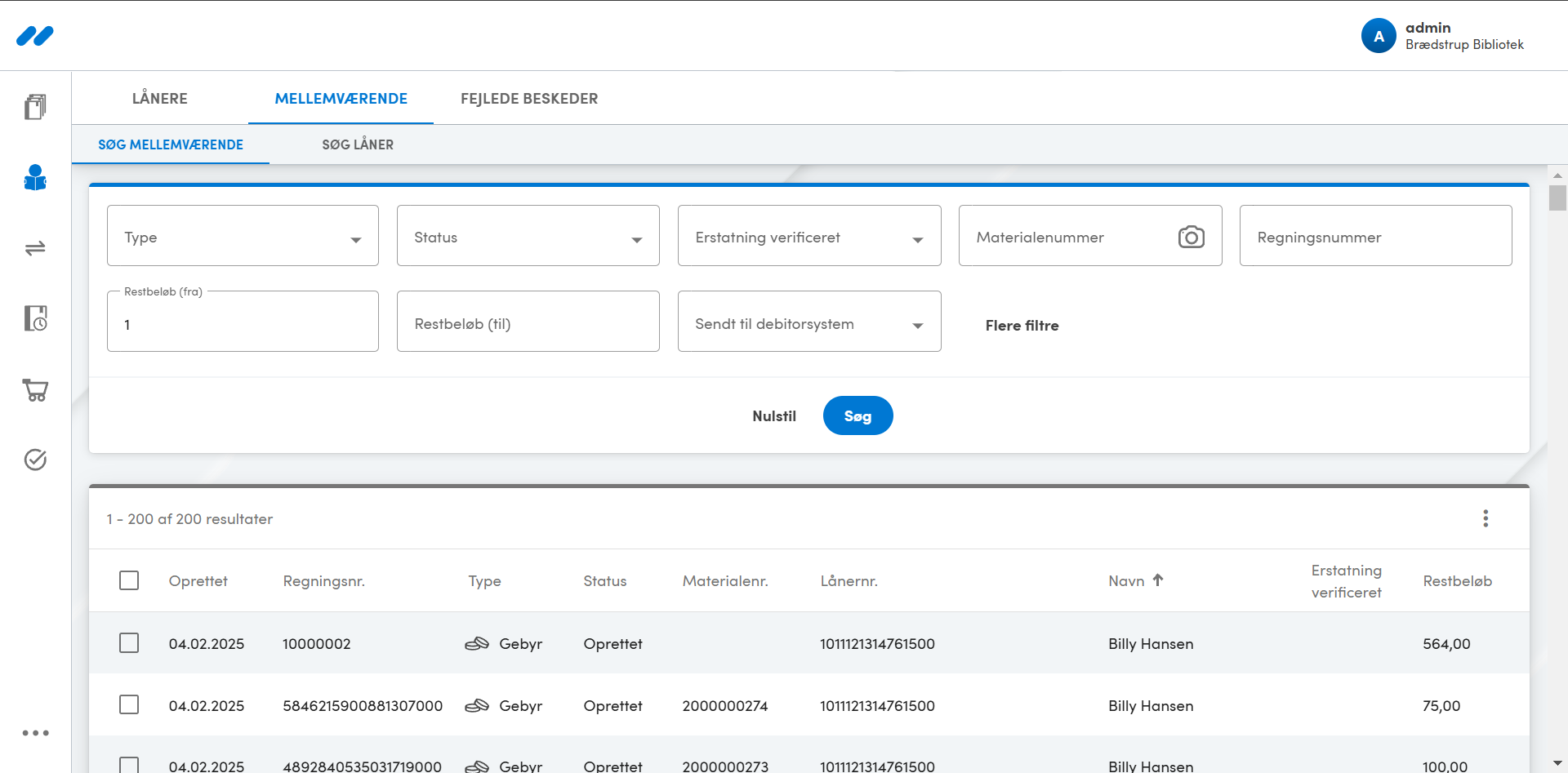Sort by the Status column header

pos(604,581)
